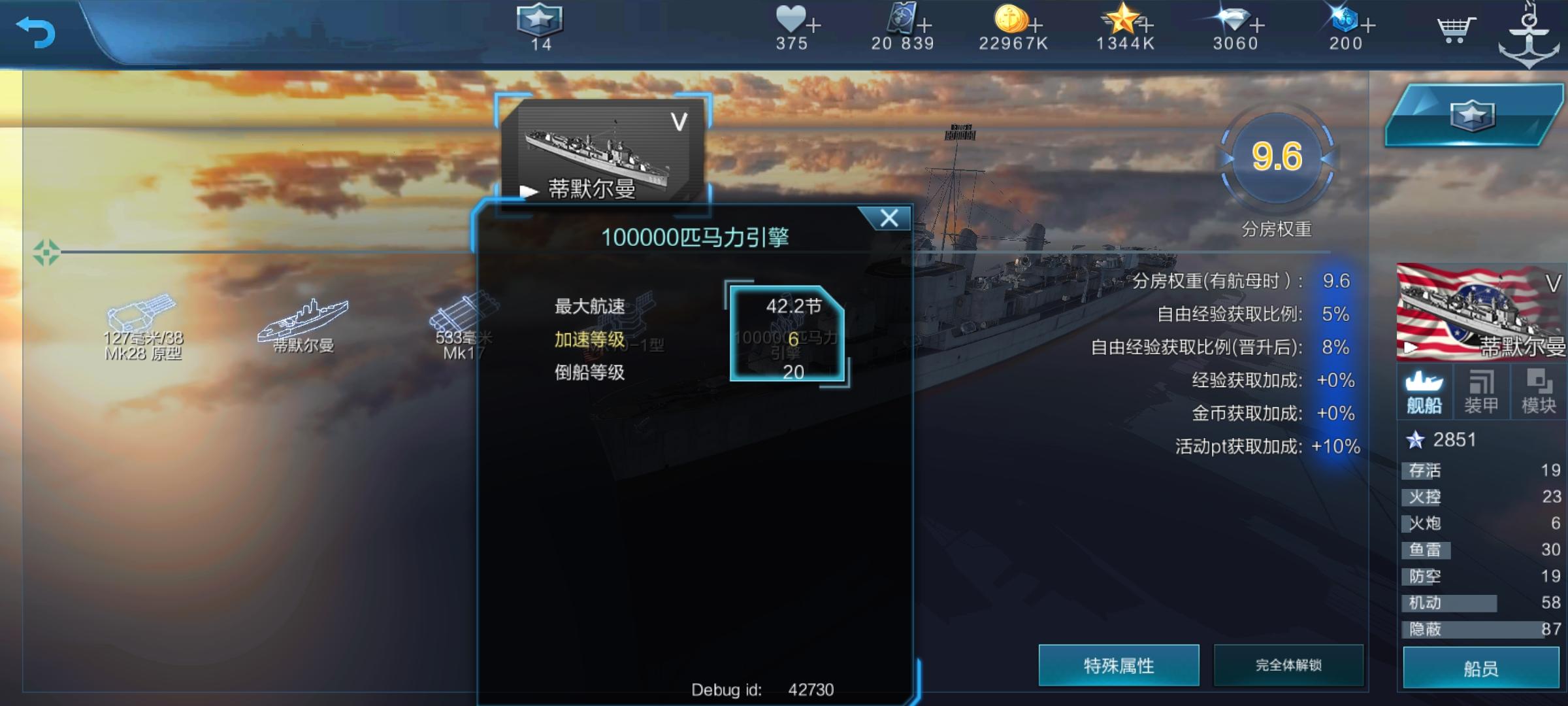Screen dimensions: 1568x706
Task: Open rank badge showing 14
Action: click(540, 27)
